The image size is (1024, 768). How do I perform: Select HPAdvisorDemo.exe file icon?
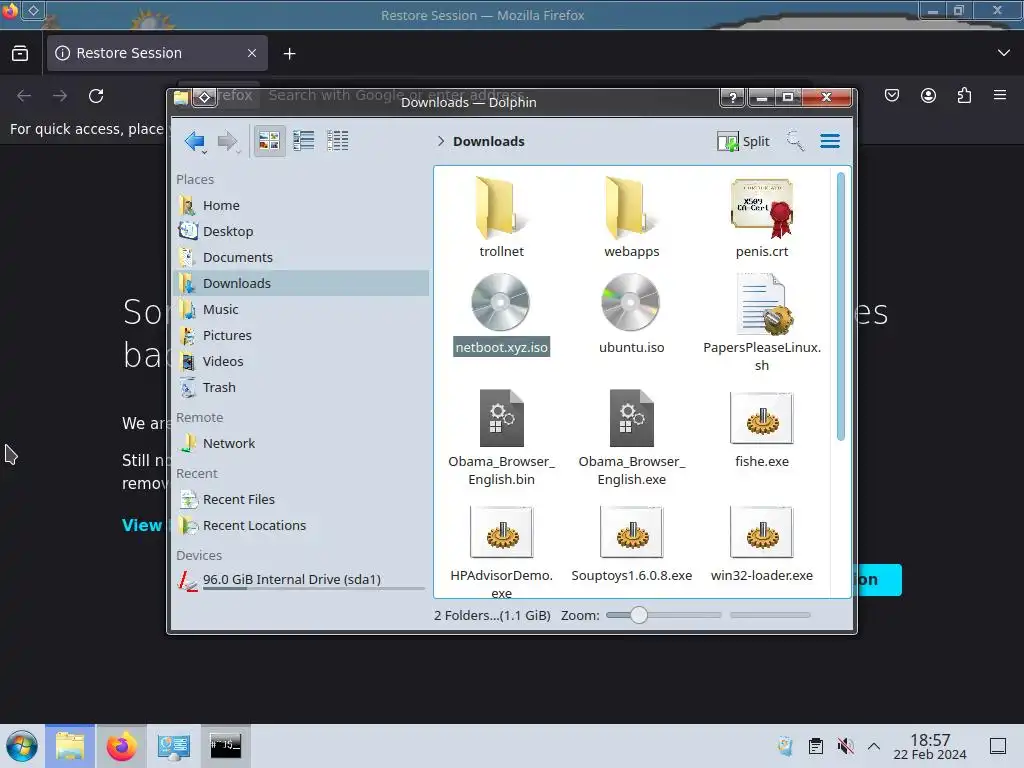[x=501, y=532]
